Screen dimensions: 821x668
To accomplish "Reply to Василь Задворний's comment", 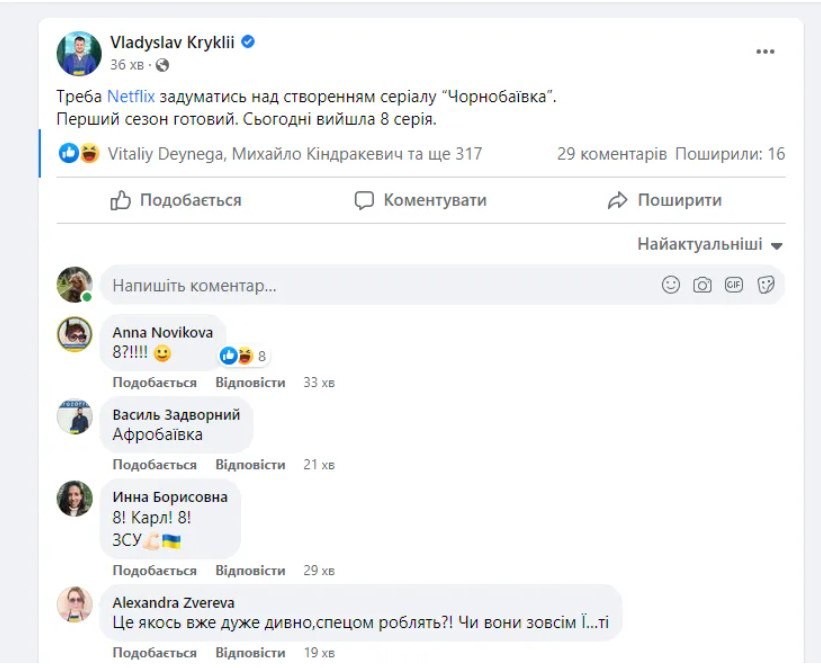I will pyautogui.click(x=250, y=465).
